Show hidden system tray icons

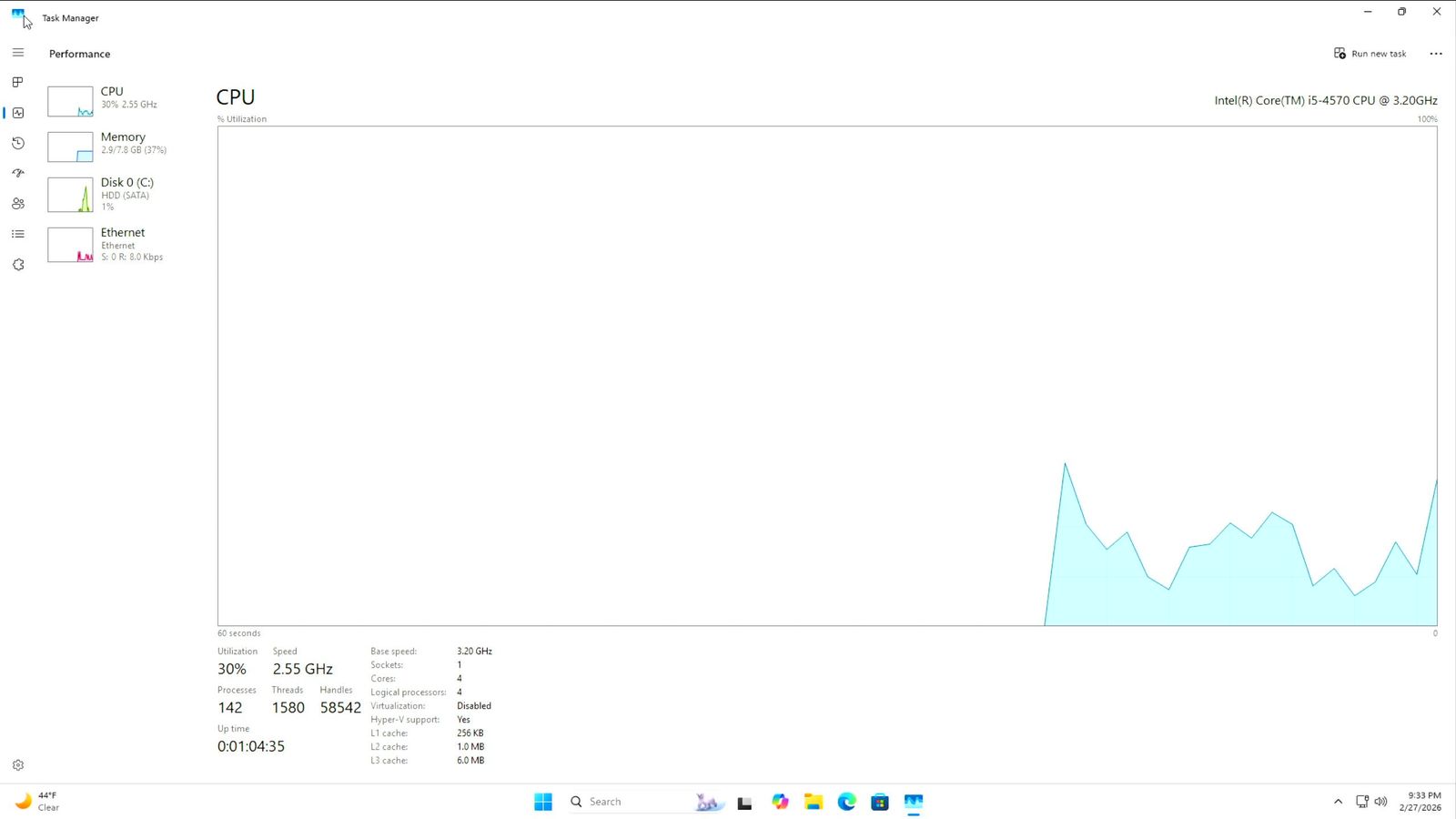click(1338, 802)
